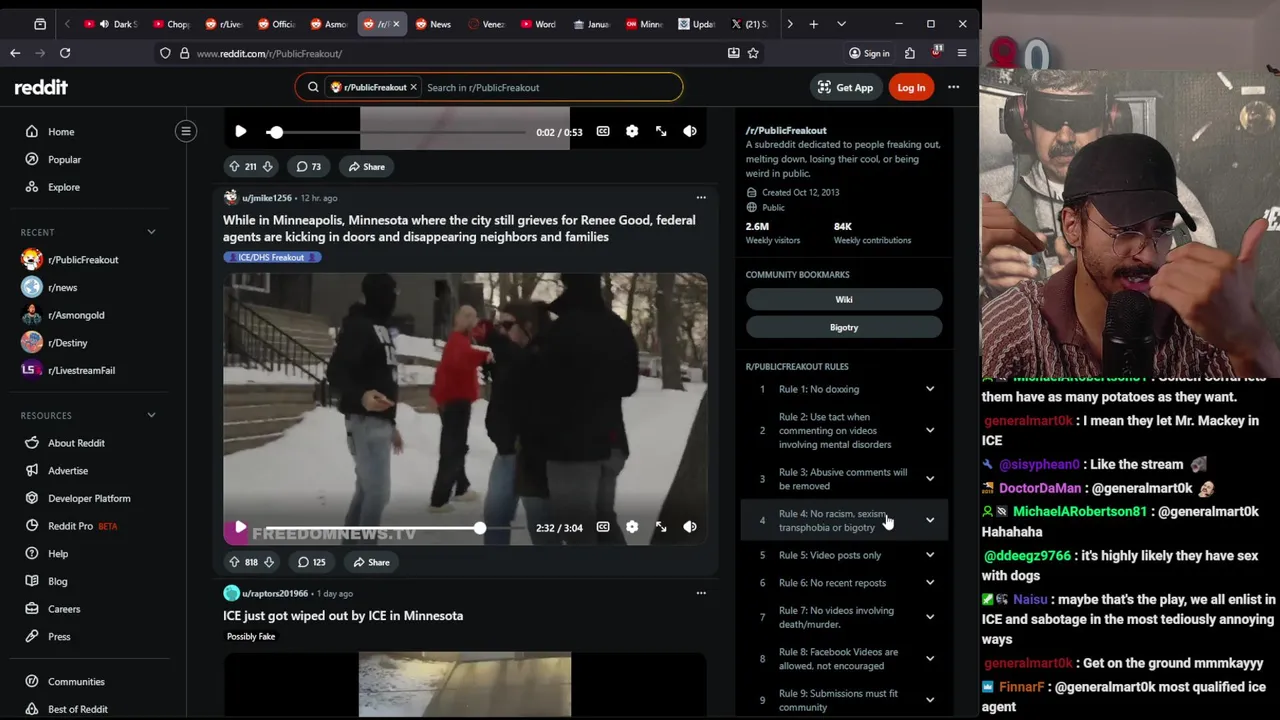Expand Rule 8: Facebook Videos

click(x=844, y=659)
